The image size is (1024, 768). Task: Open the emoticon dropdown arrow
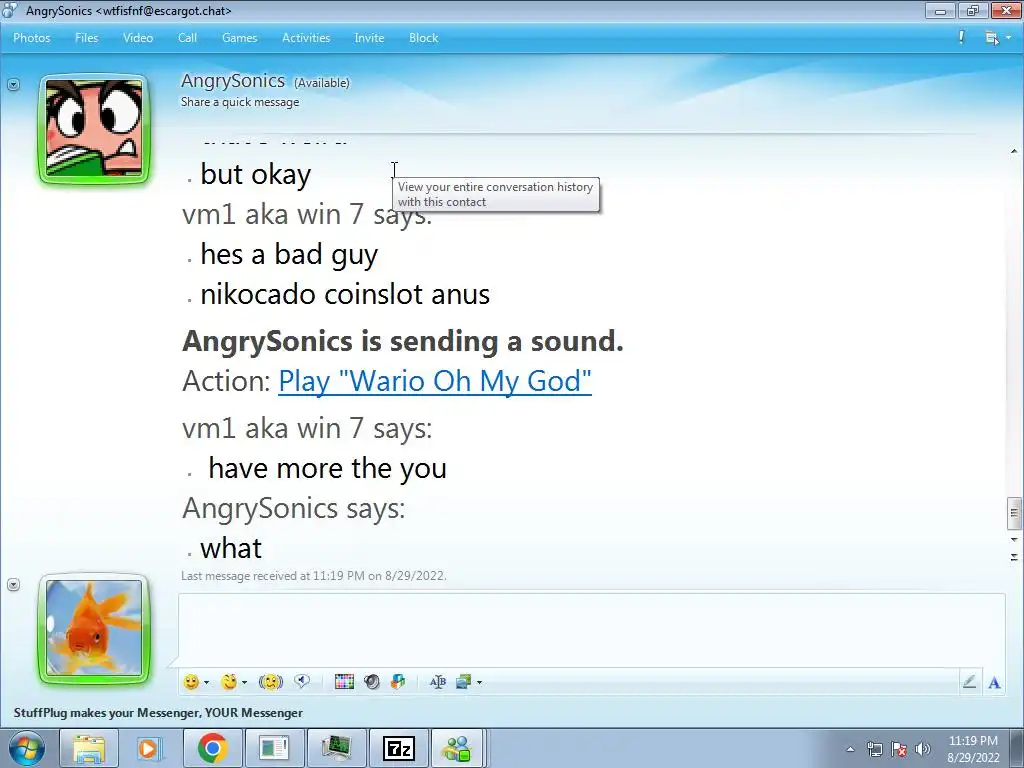pos(206,682)
